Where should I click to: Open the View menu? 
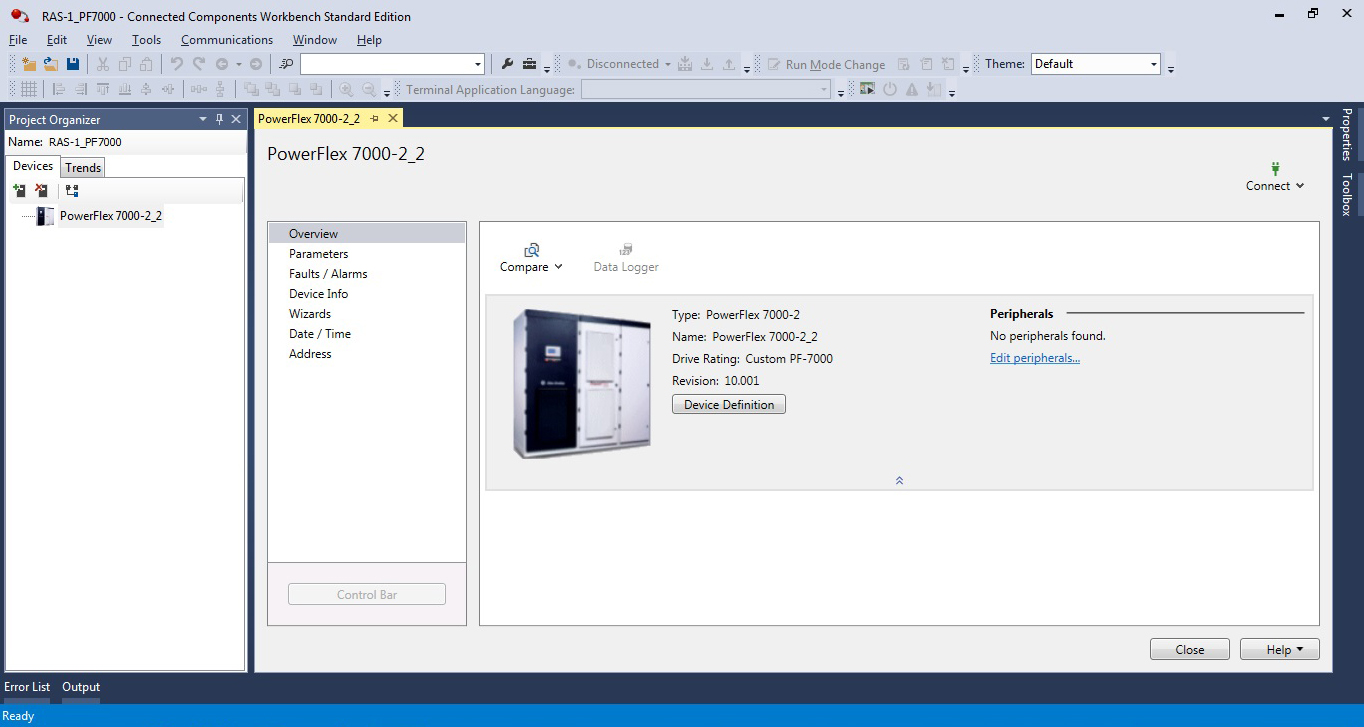click(x=99, y=40)
